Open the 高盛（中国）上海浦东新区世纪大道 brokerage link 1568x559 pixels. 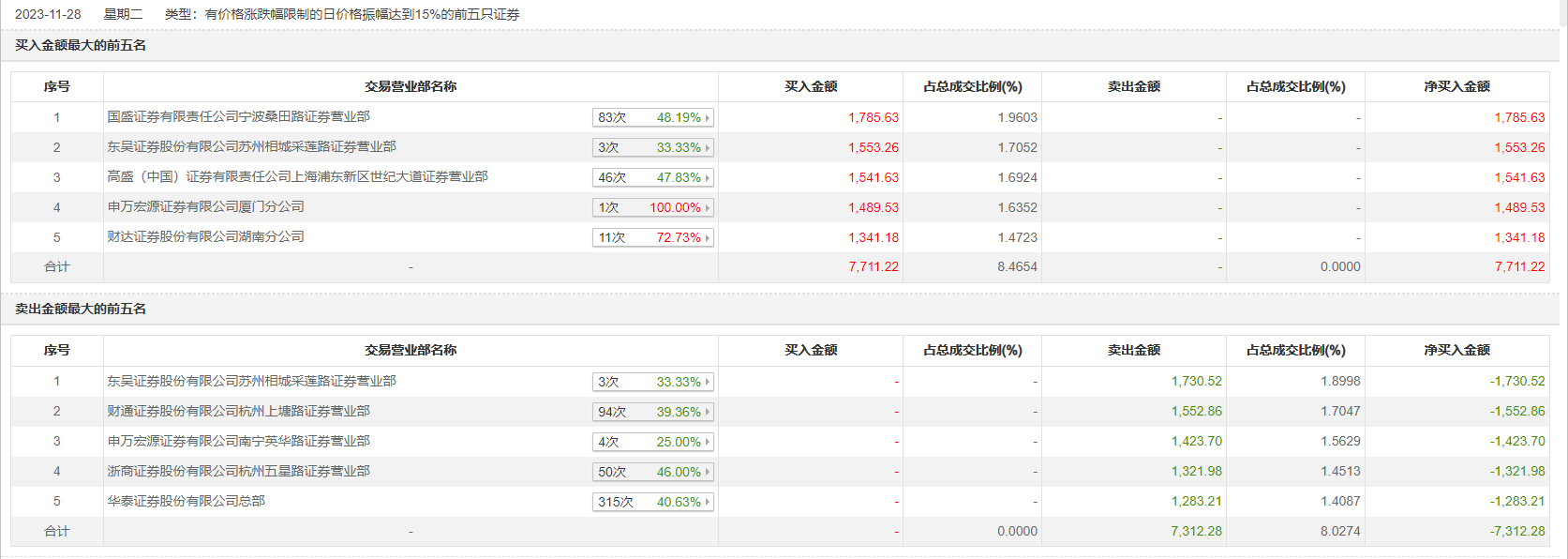[297, 176]
